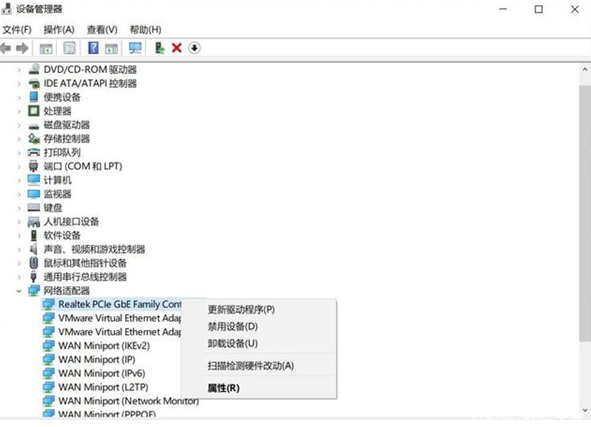Image resolution: width=591 pixels, height=427 pixels.
Task: Click the Forward arrow toolbar icon
Action: [x=22, y=48]
